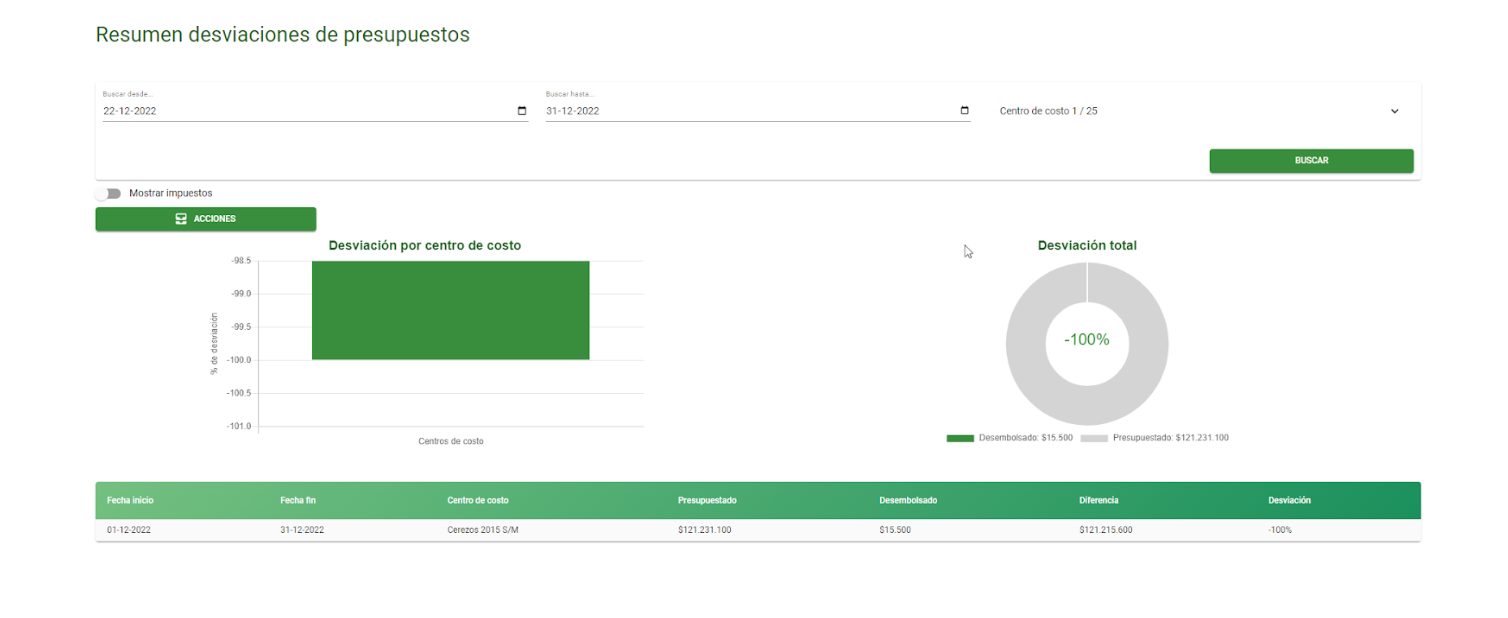Open calendar picker in Buscar hasta field
The image size is (1508, 618).
[964, 111]
